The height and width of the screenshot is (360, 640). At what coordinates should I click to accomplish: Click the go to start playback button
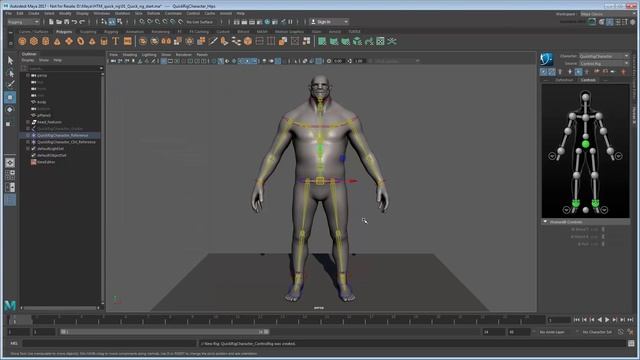(x=577, y=320)
